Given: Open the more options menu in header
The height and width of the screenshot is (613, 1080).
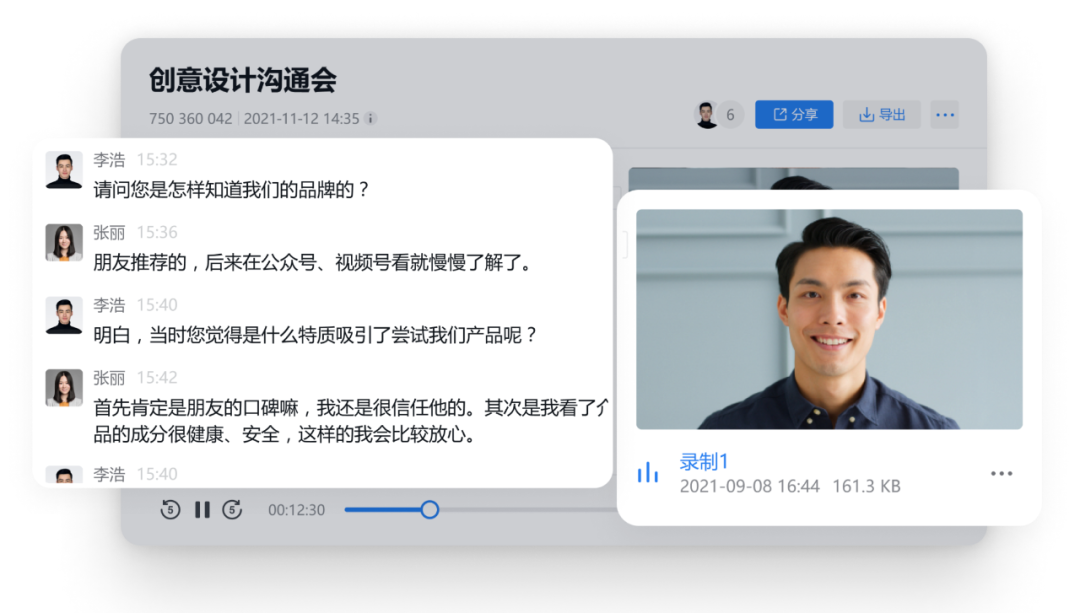Looking at the screenshot, I should tap(944, 115).
